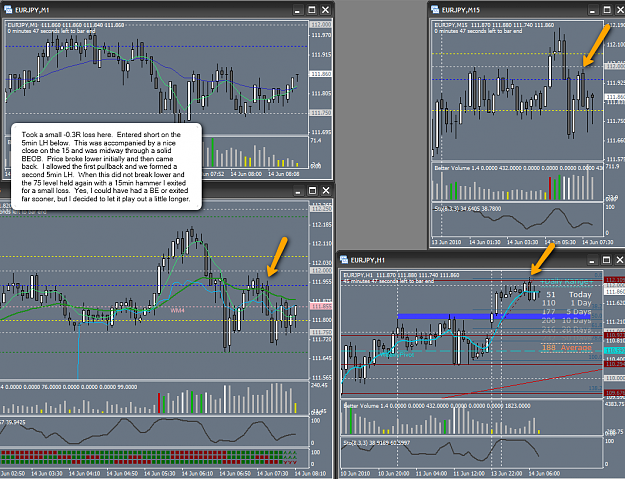This screenshot has width=625, height=479.
Task: Maximize the EURJPY,M1 chart window
Action: pyautogui.click(x=312, y=10)
